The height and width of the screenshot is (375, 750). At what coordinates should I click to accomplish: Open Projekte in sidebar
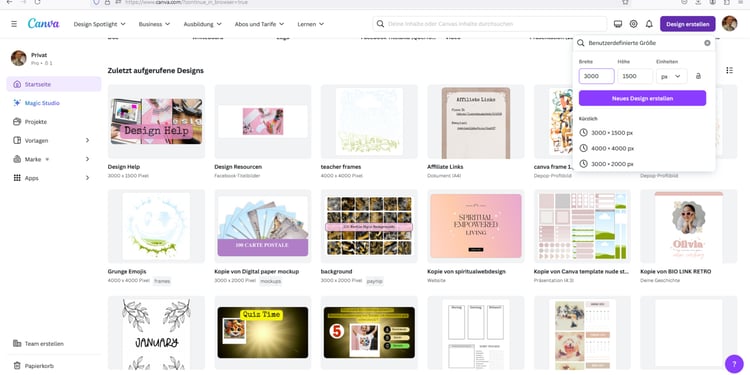[x=54, y=121]
